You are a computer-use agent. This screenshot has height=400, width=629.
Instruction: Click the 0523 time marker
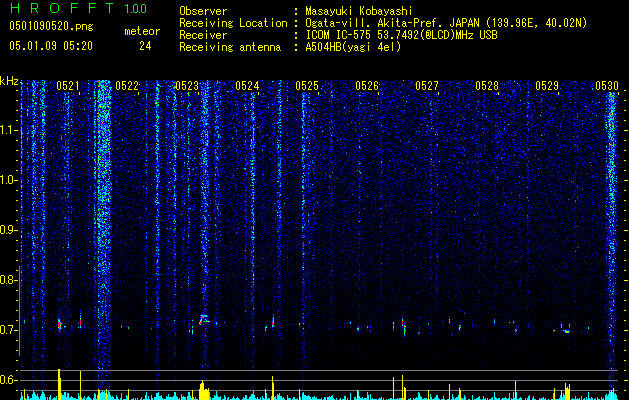(187, 86)
